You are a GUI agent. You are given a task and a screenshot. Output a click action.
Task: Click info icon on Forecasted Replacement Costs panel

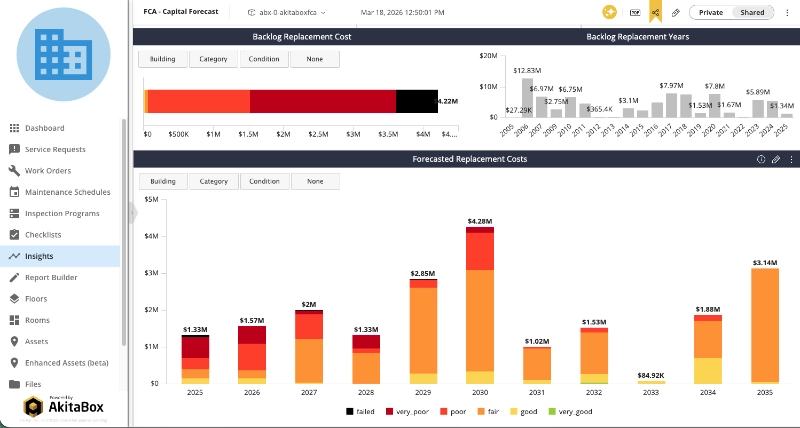pos(761,159)
